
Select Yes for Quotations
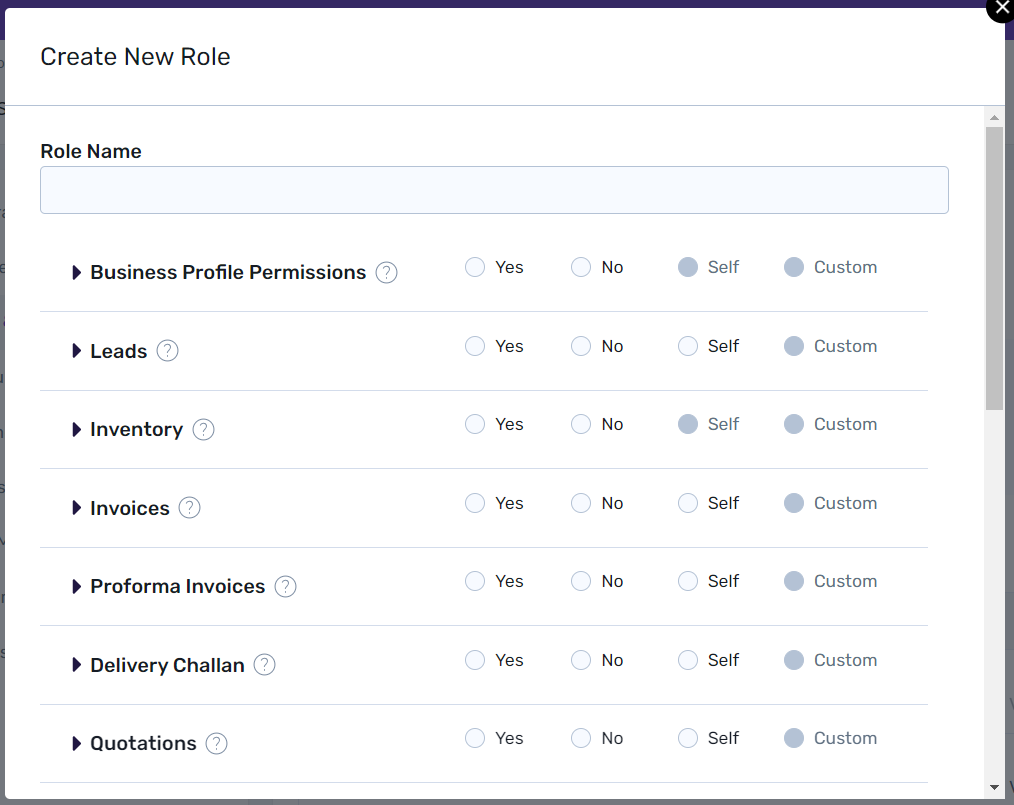coord(475,738)
